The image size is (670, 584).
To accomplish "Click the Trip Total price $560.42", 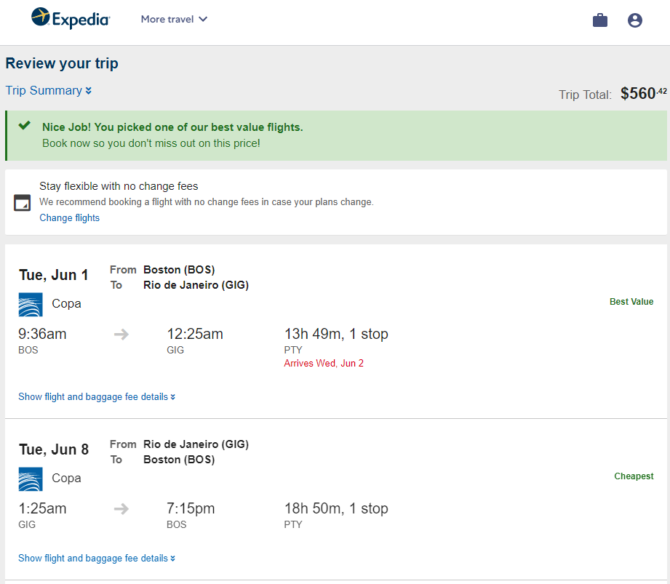I will pos(644,93).
